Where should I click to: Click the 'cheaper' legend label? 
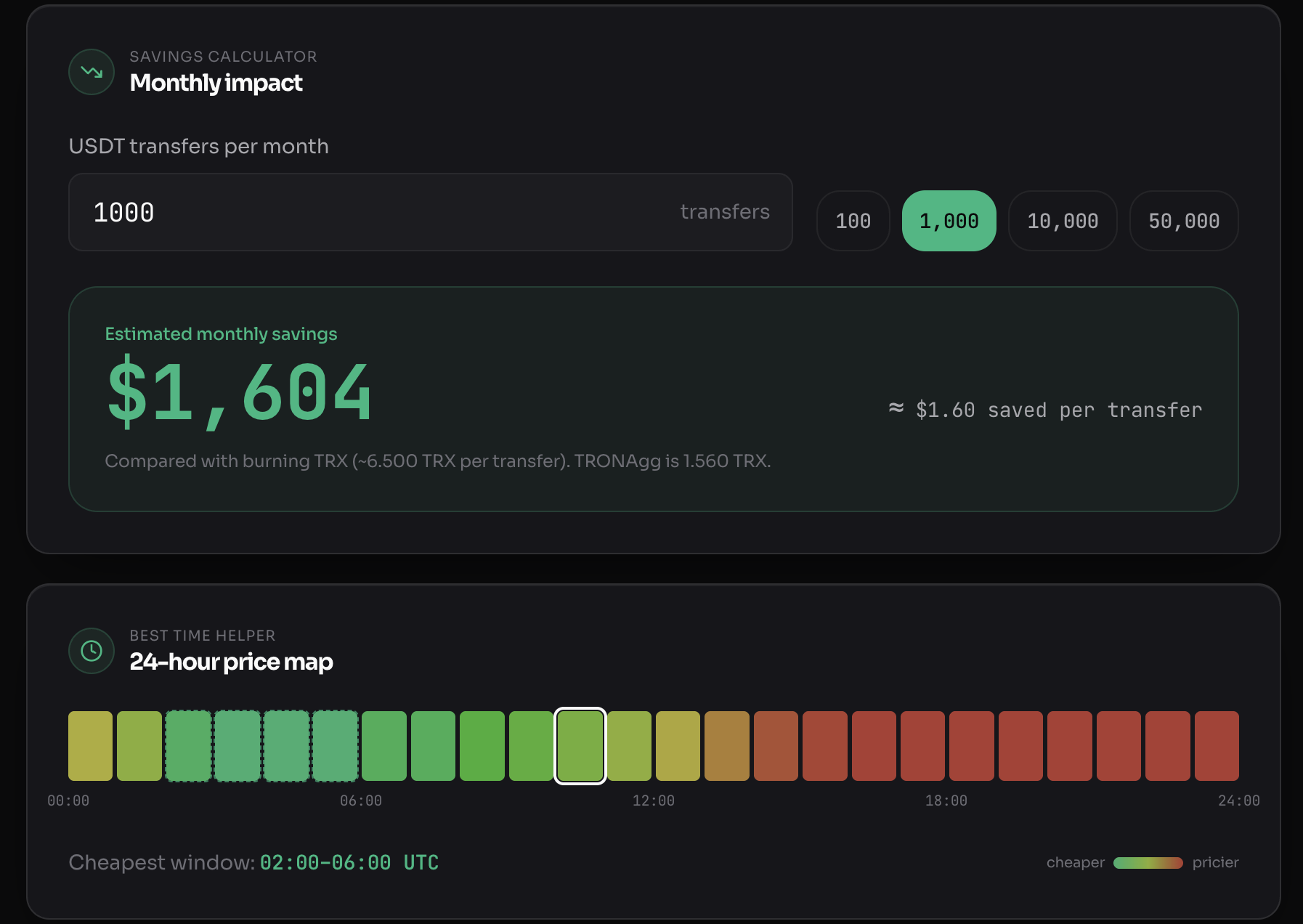tap(1076, 863)
